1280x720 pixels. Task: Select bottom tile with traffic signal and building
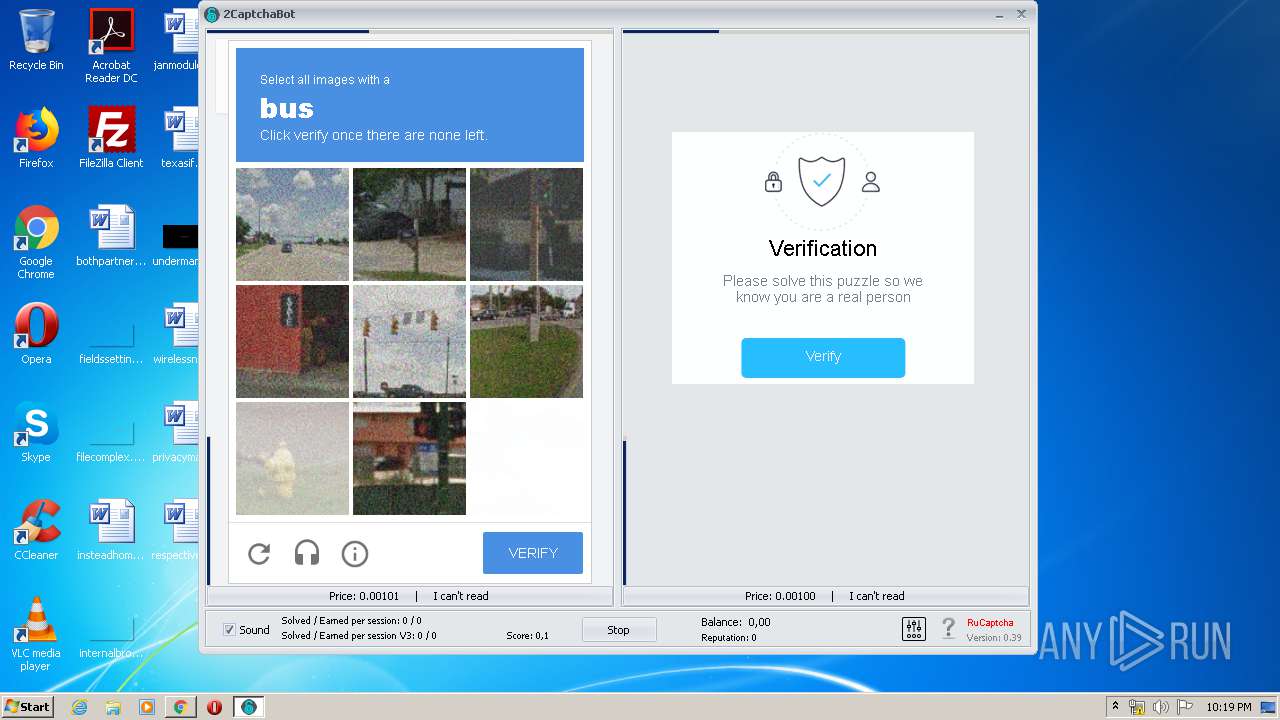click(x=409, y=458)
